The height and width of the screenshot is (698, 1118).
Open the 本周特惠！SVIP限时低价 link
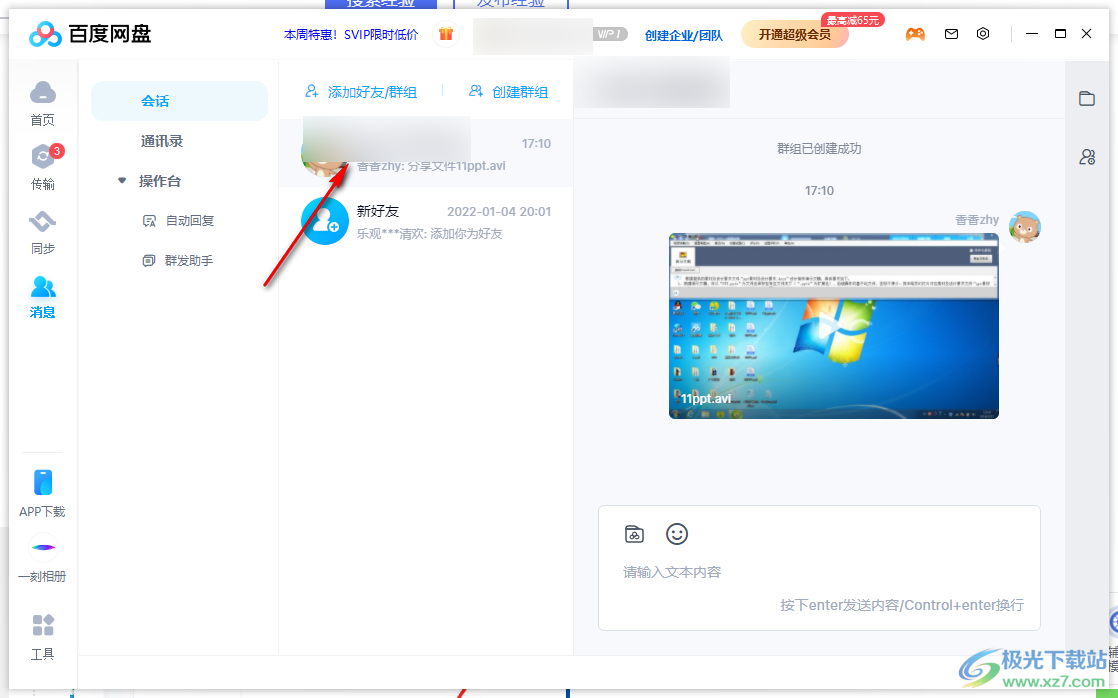351,34
